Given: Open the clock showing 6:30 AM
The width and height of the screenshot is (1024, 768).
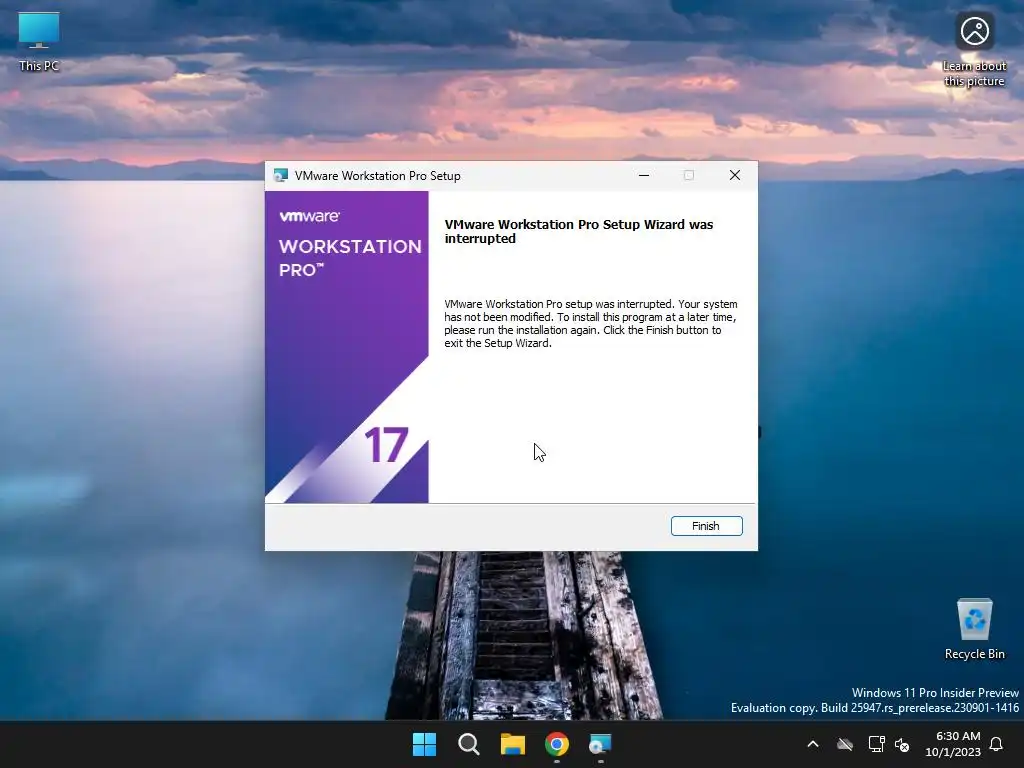Looking at the screenshot, I should tap(953, 744).
